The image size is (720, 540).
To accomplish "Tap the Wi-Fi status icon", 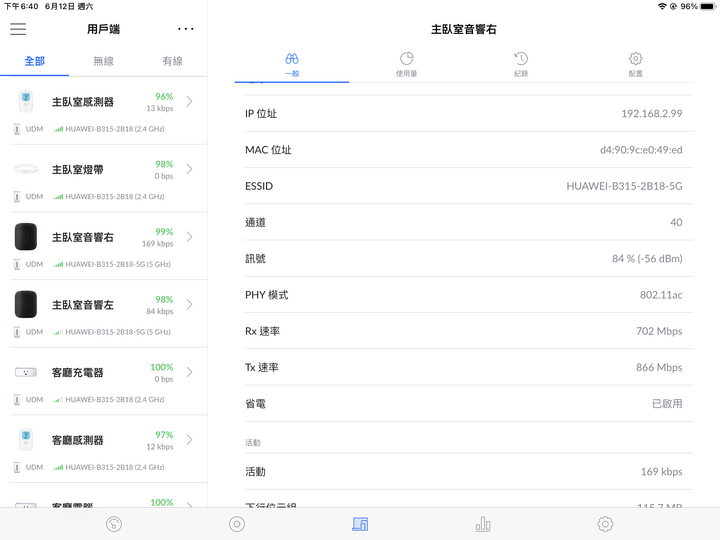I will (662, 6).
